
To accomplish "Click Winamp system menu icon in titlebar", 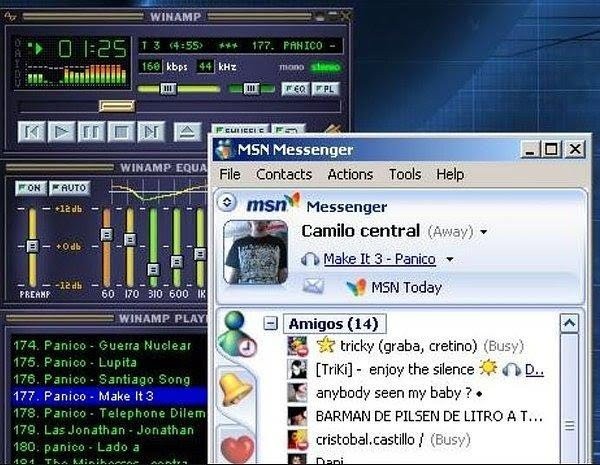I will 10,16.
